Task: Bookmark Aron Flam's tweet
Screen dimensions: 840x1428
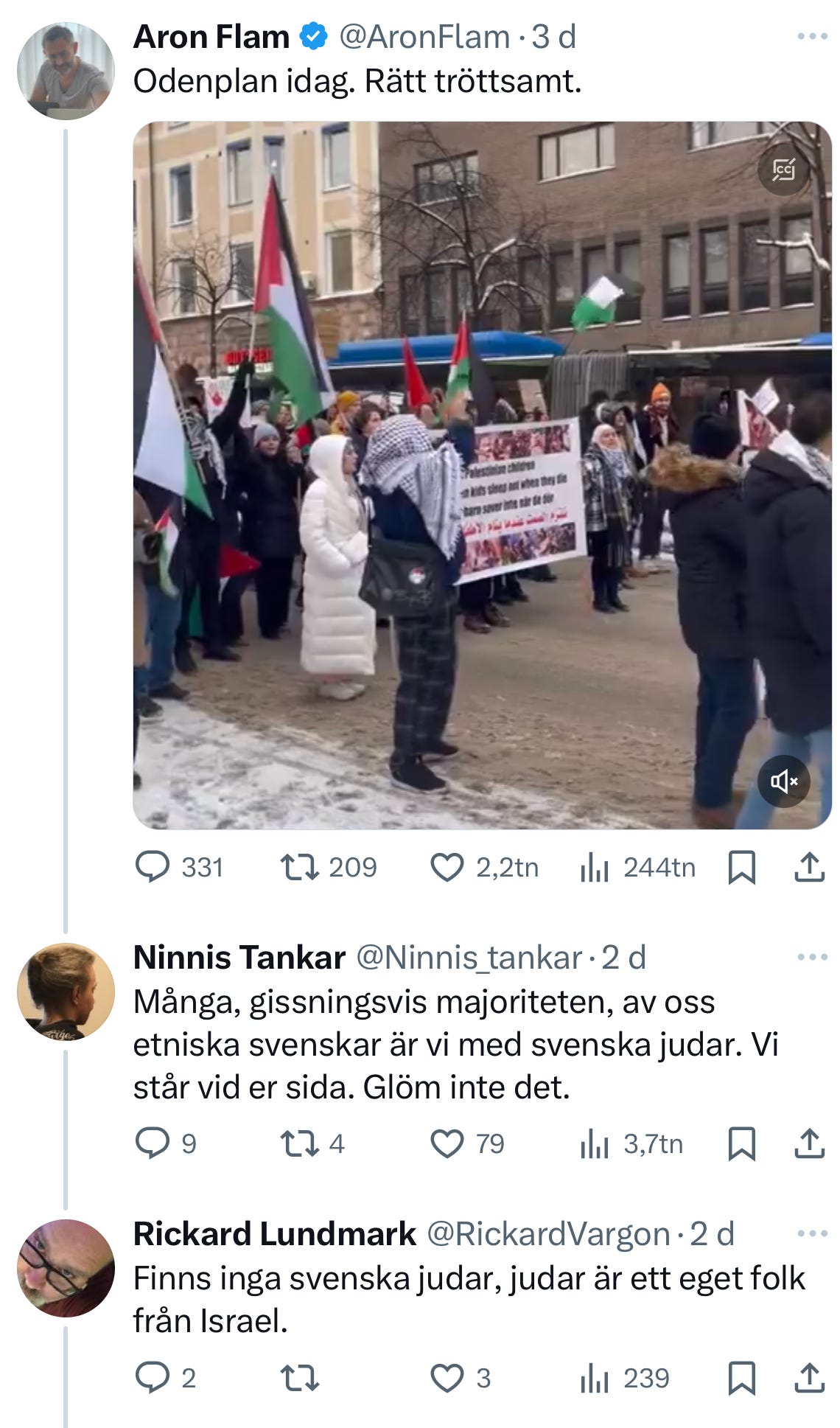Action: tap(741, 867)
